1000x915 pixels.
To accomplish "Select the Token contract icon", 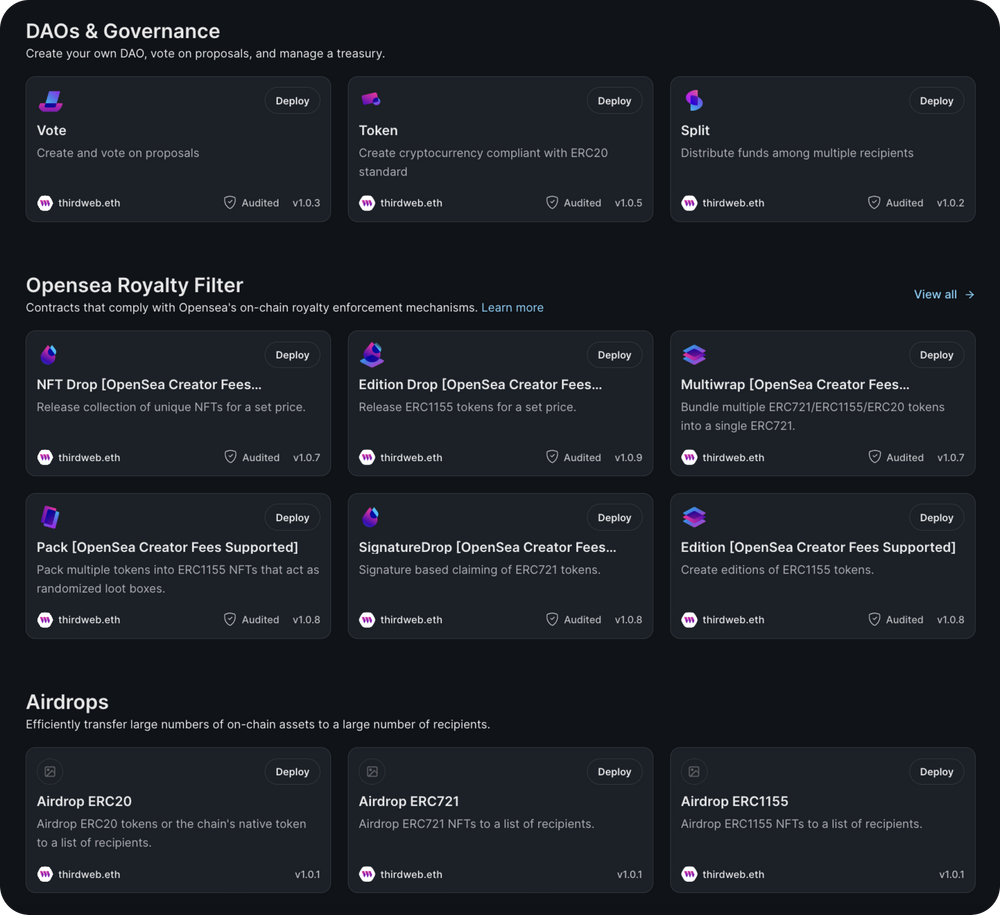I will (372, 101).
